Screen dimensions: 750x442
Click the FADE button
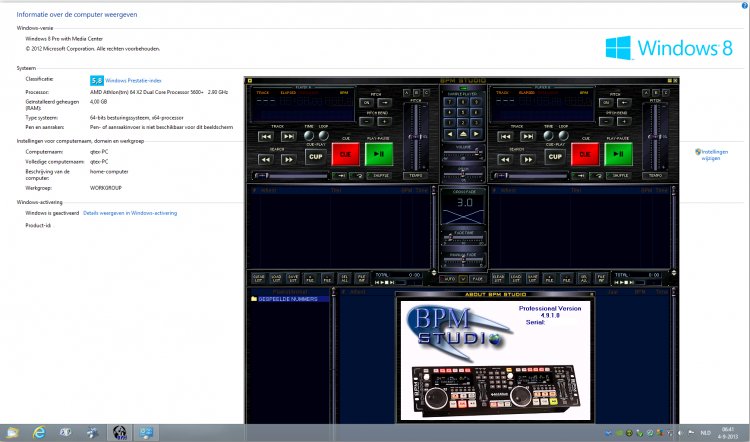[x=477, y=278]
